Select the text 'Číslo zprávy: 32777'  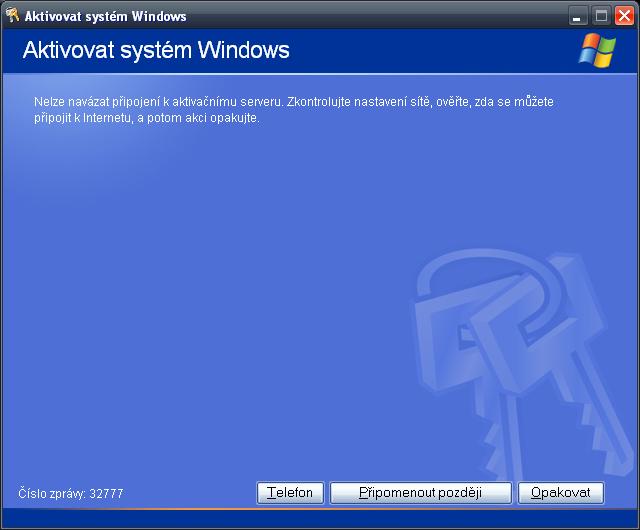tap(71, 493)
